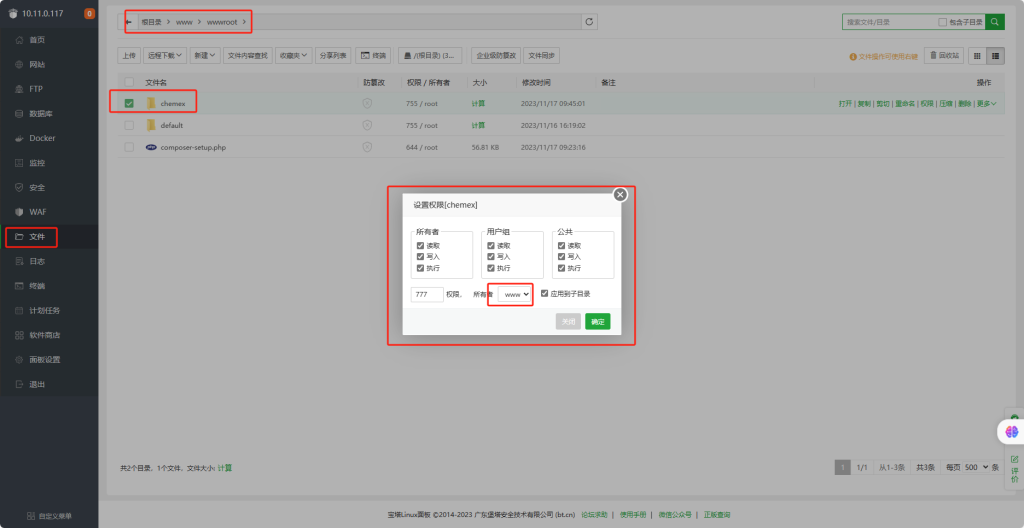Image resolution: width=1024 pixels, height=528 pixels.
Task: Click tamper-proof shield icon for chemex
Action: pyautogui.click(x=367, y=103)
